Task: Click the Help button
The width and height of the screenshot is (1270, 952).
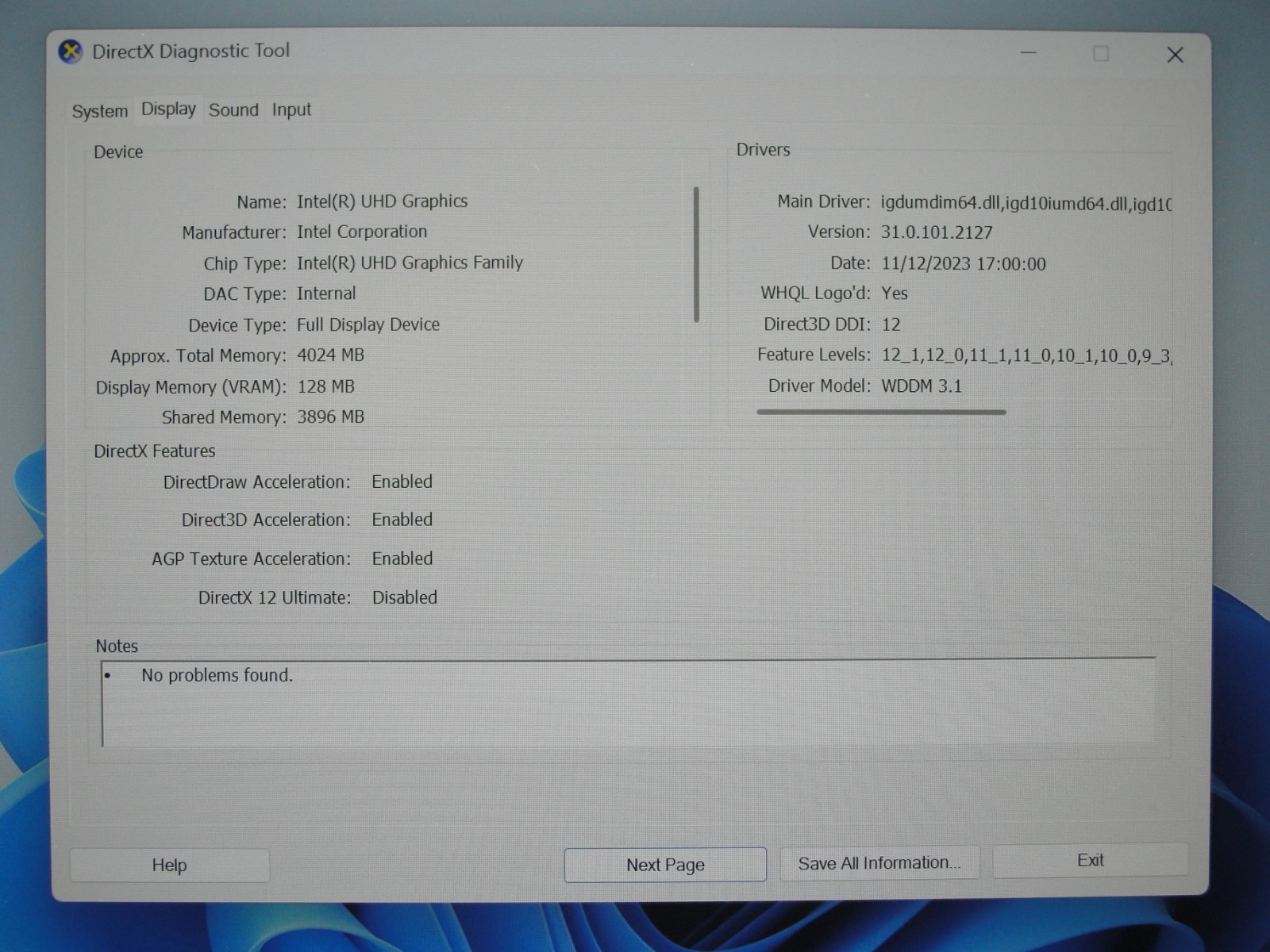Action: tap(170, 865)
